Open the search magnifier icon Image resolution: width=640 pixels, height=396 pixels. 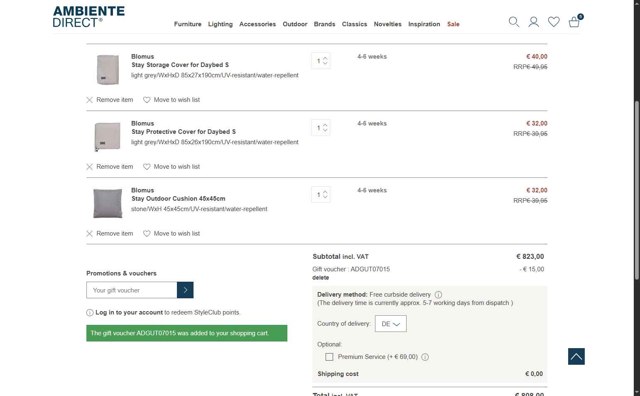[x=514, y=22]
